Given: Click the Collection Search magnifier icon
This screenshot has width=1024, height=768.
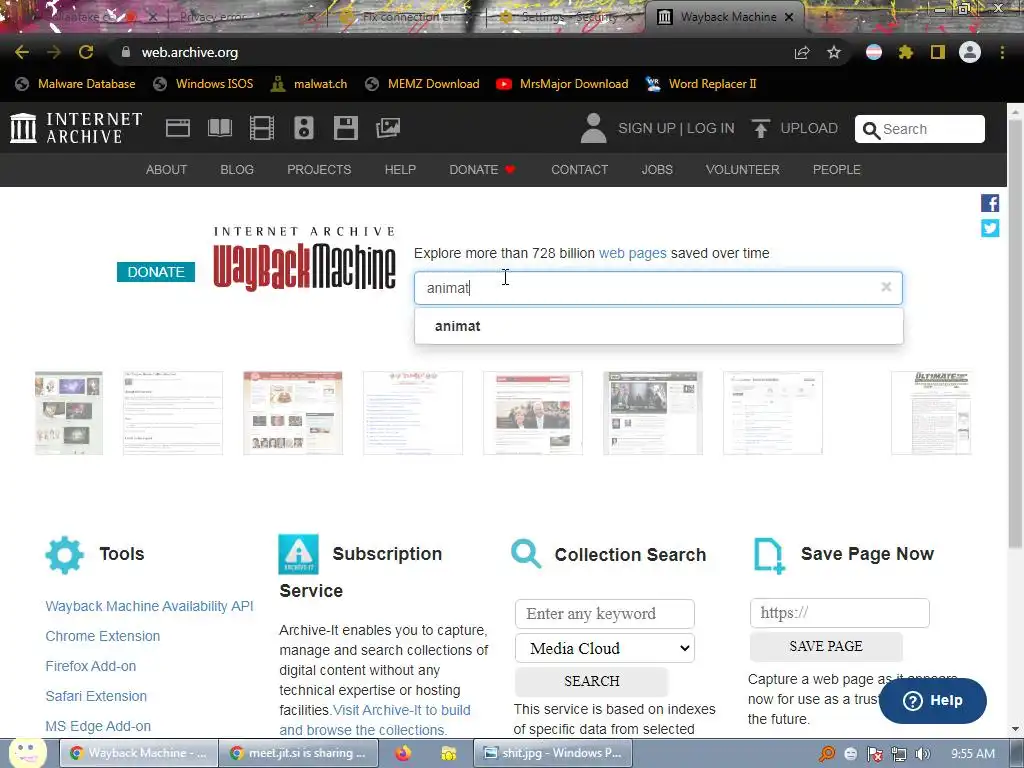Looking at the screenshot, I should pos(526,554).
